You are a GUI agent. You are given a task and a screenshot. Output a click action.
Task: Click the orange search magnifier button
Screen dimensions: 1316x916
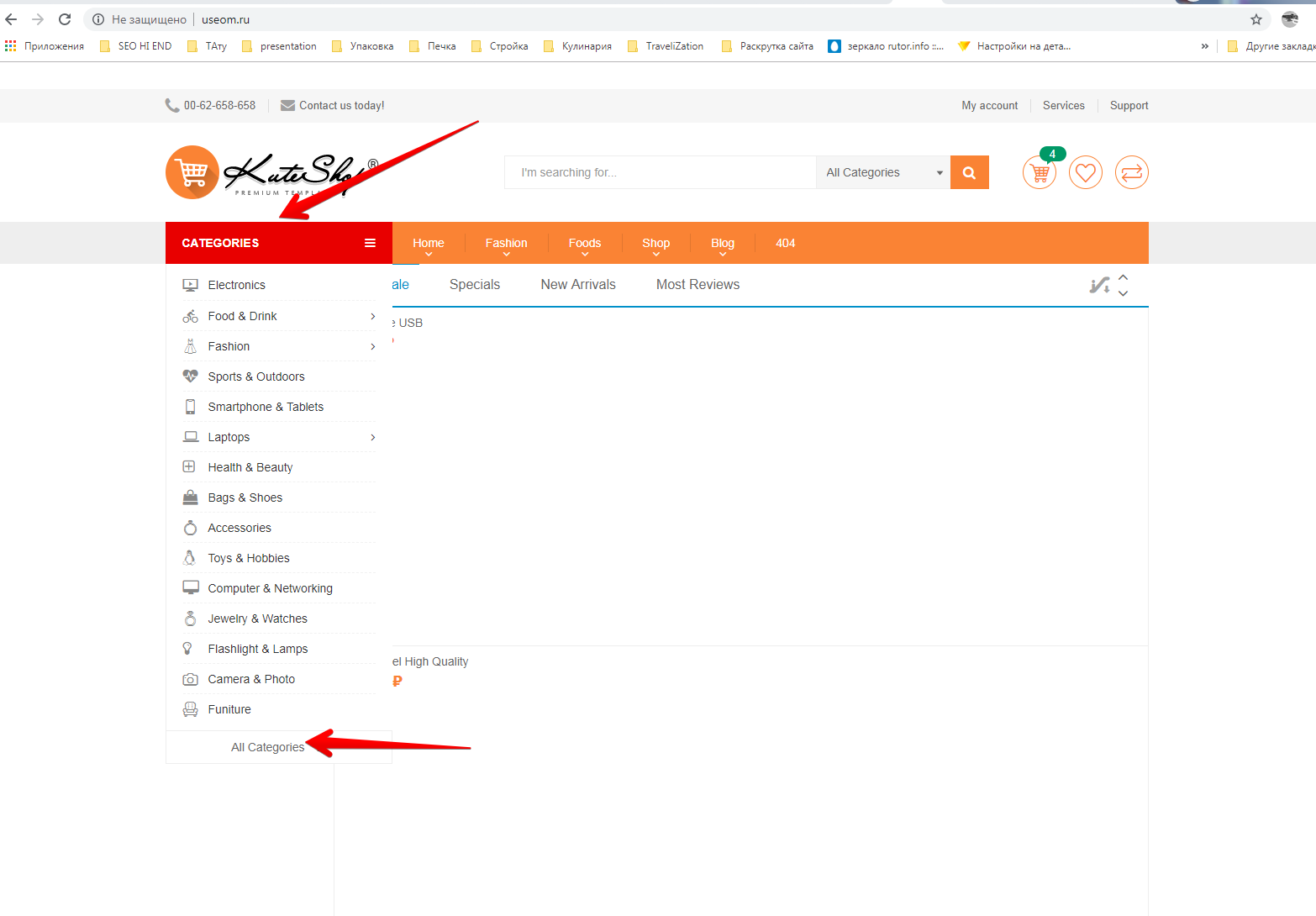[969, 172]
